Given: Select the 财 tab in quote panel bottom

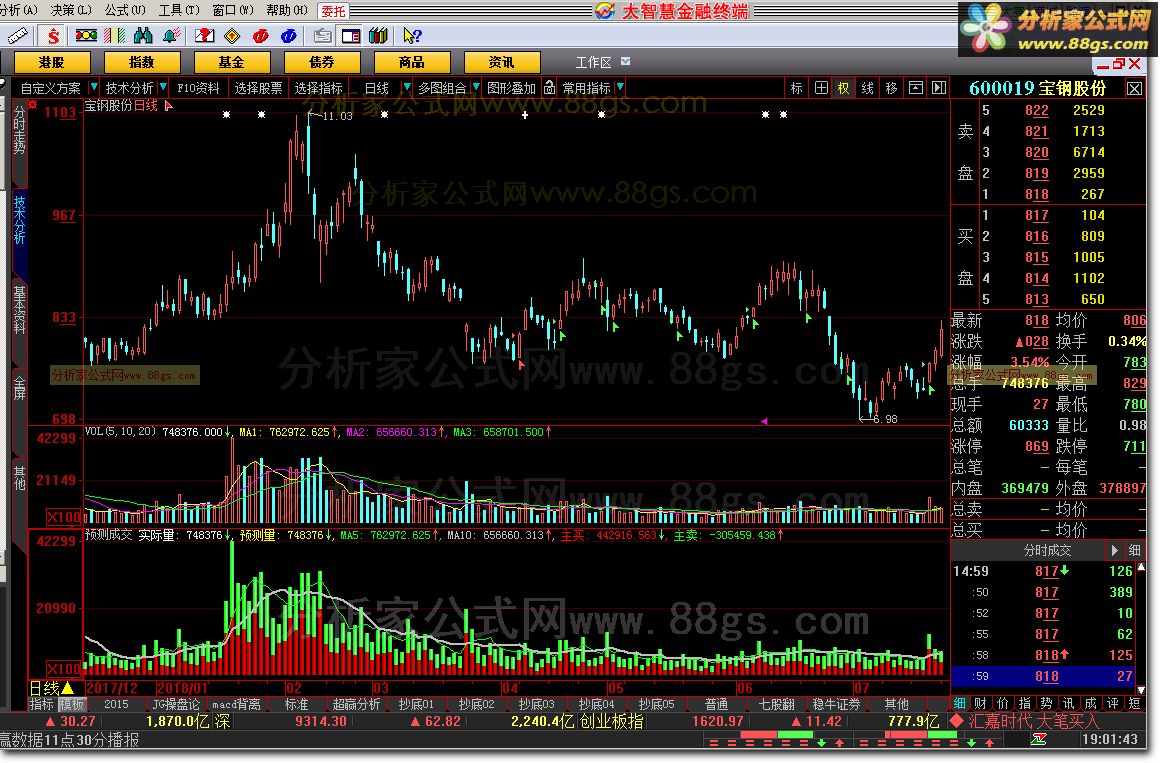Looking at the screenshot, I should 980,703.
